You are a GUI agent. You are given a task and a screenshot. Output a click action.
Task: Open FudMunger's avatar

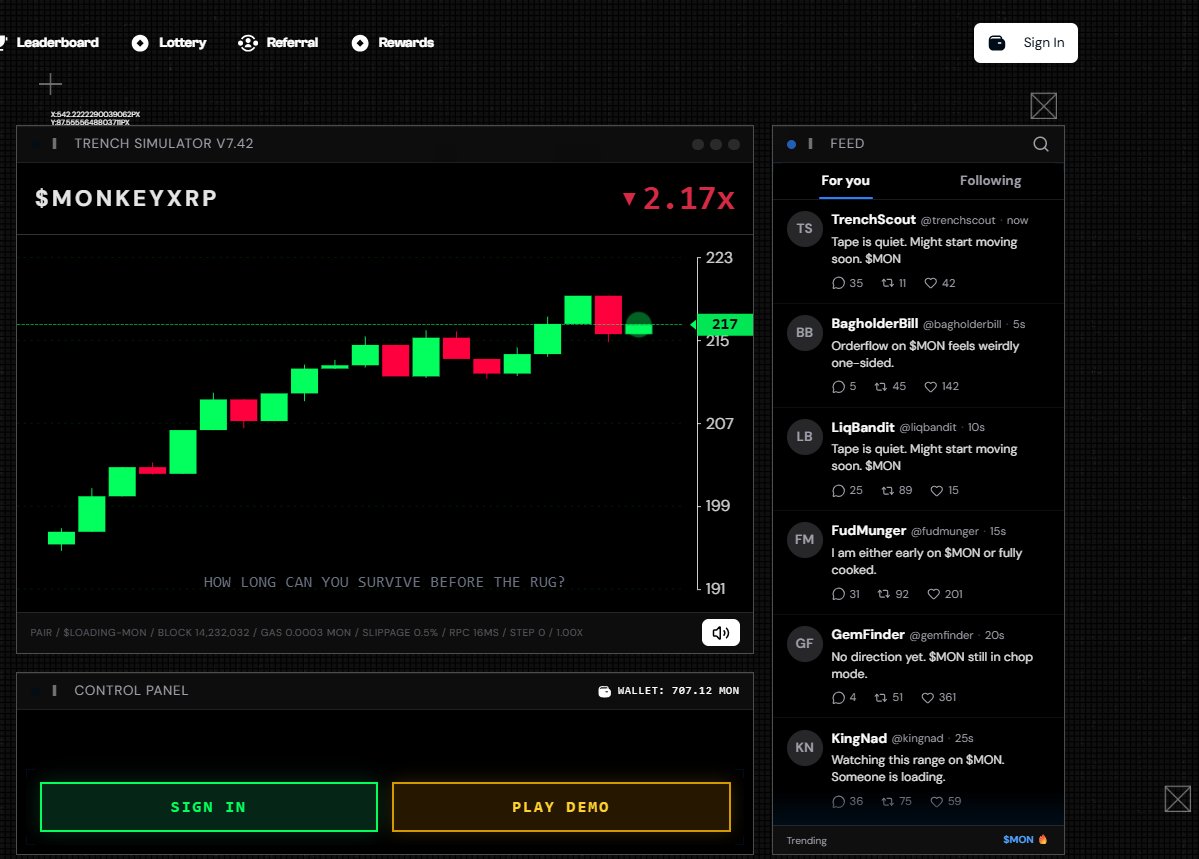(x=804, y=540)
